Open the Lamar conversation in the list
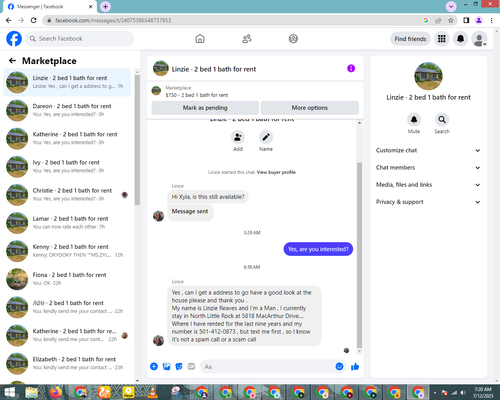 click(x=67, y=223)
